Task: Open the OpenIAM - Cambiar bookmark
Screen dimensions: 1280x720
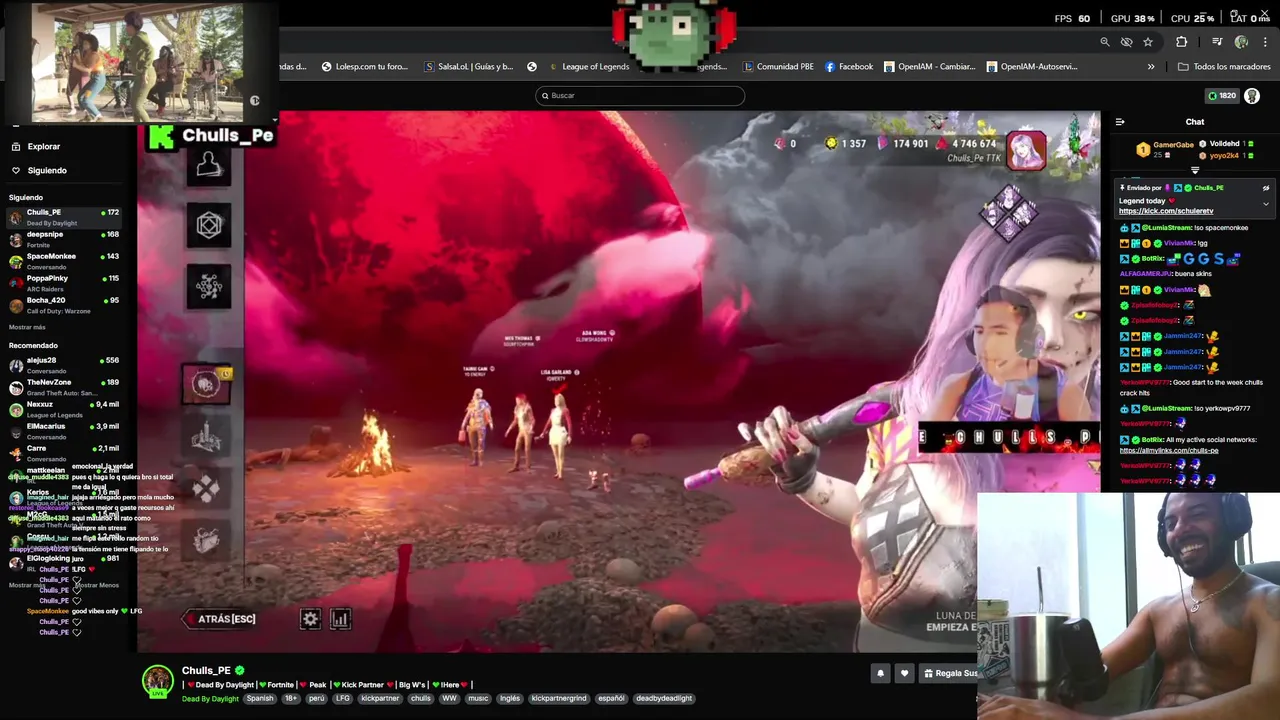Action: coord(929,67)
